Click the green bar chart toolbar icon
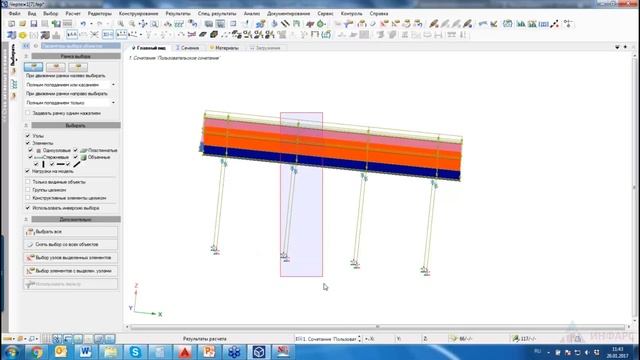The height and width of the screenshot is (360, 640). [x=521, y=24]
